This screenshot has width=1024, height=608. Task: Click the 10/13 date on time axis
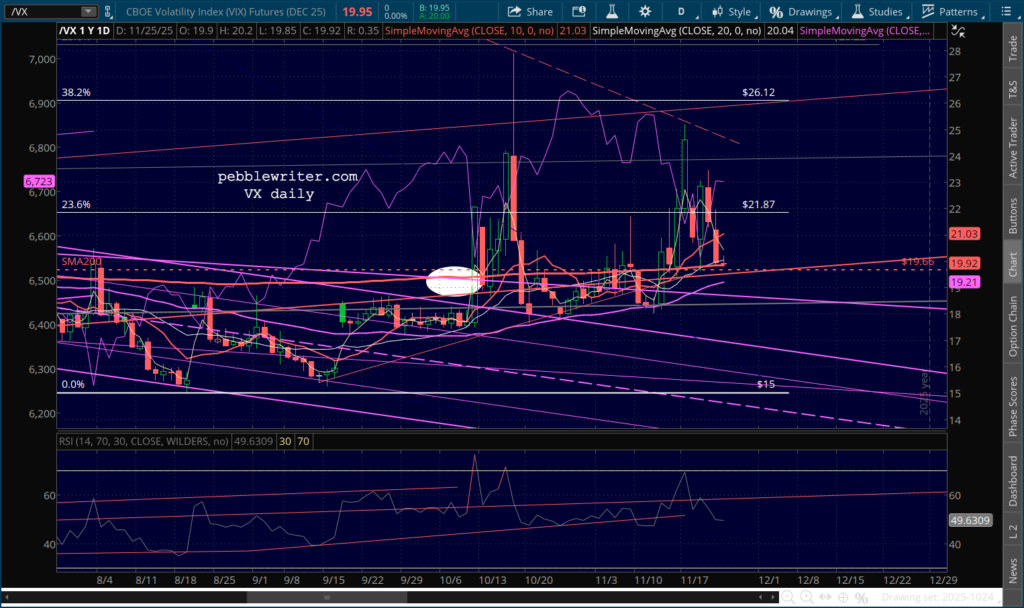pyautogui.click(x=492, y=580)
